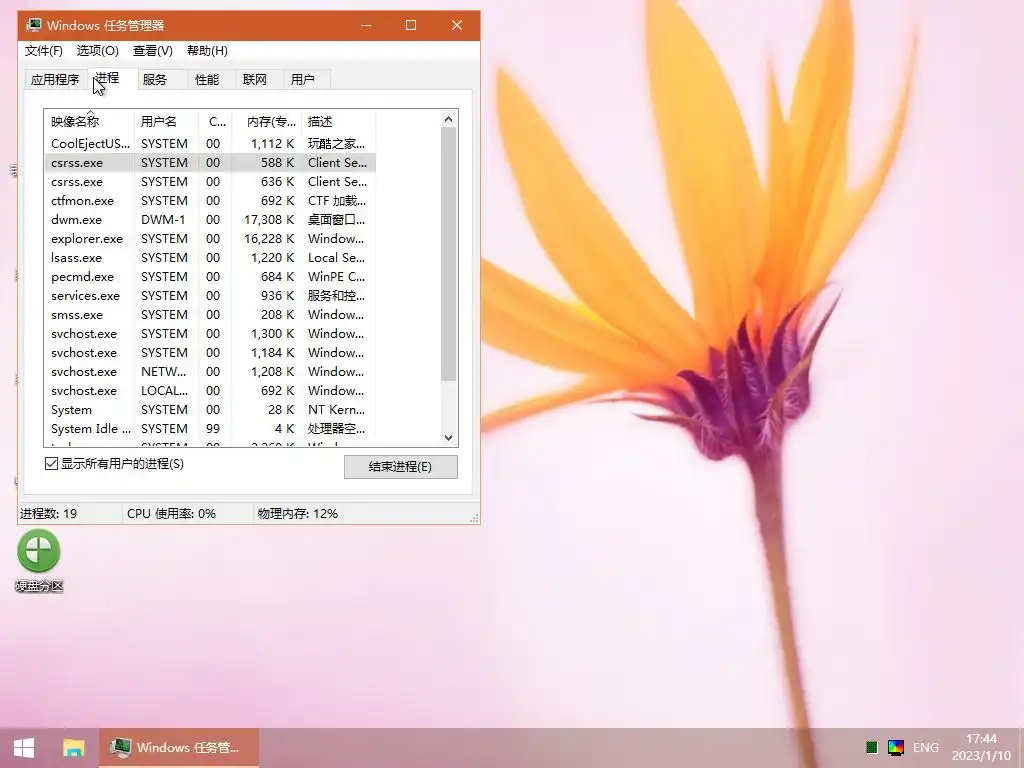Select the lsass.exe process

click(210, 257)
